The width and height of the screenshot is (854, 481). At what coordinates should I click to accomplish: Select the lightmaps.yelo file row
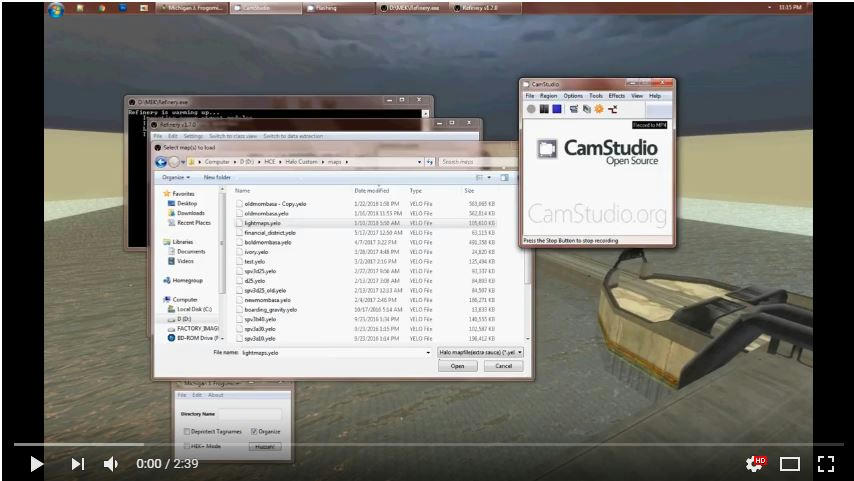pos(365,223)
